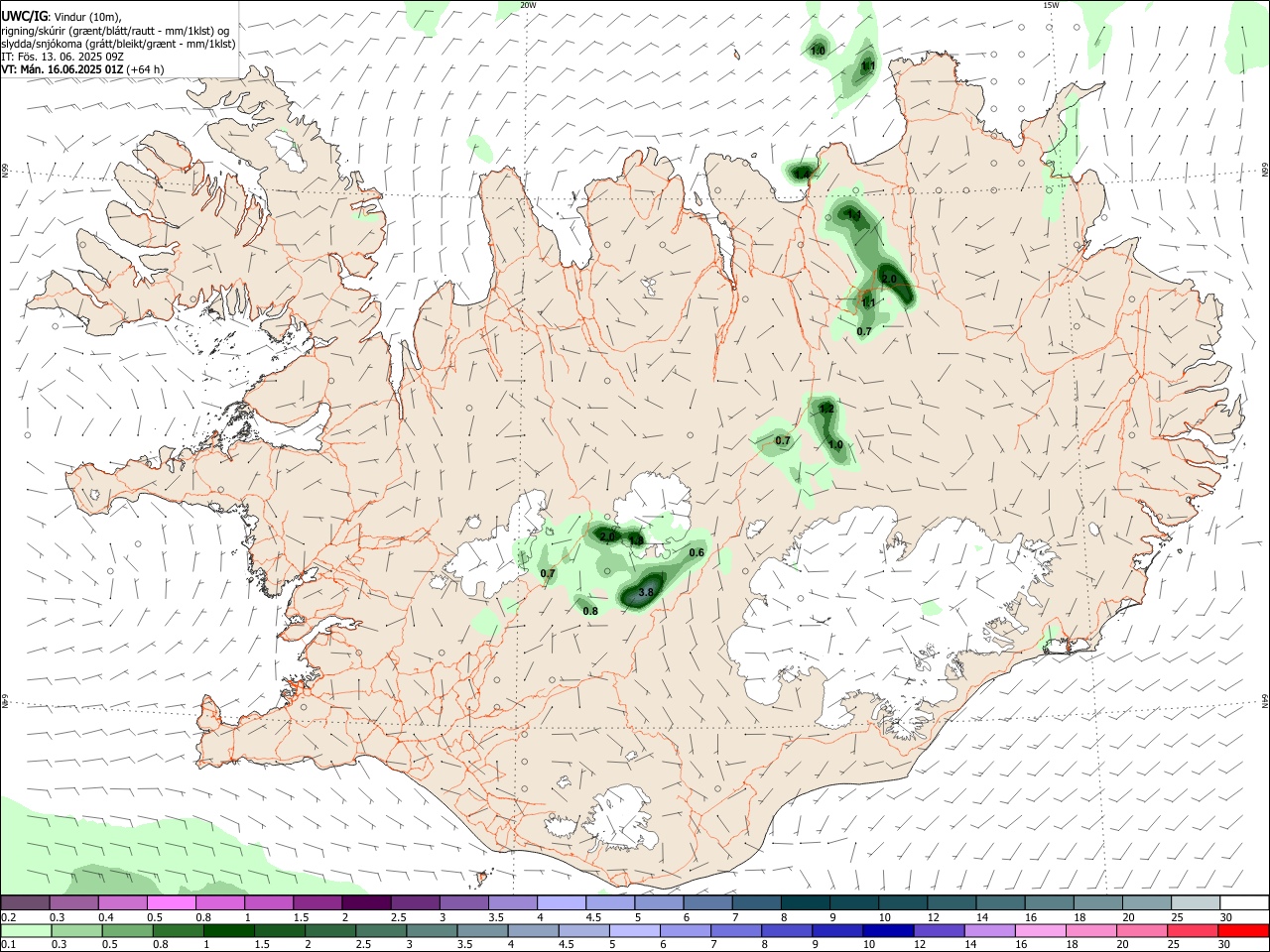The height and width of the screenshot is (952, 1270).
Task: Pick the lower legend bright red 30 swatch
Action: pyautogui.click(x=1244, y=930)
